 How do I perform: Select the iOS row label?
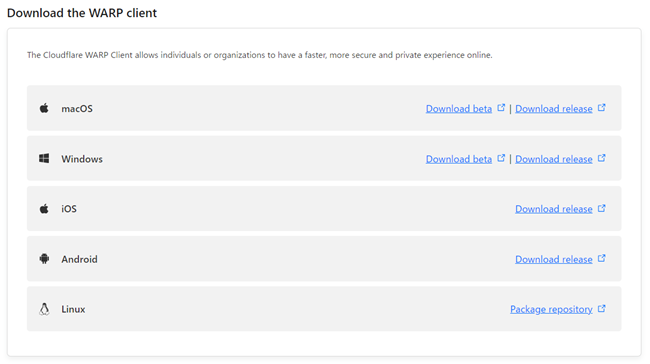point(69,209)
